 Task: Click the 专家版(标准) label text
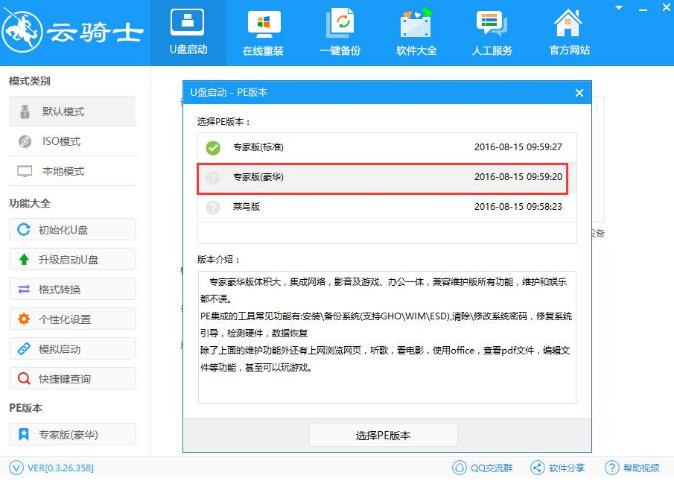258,147
